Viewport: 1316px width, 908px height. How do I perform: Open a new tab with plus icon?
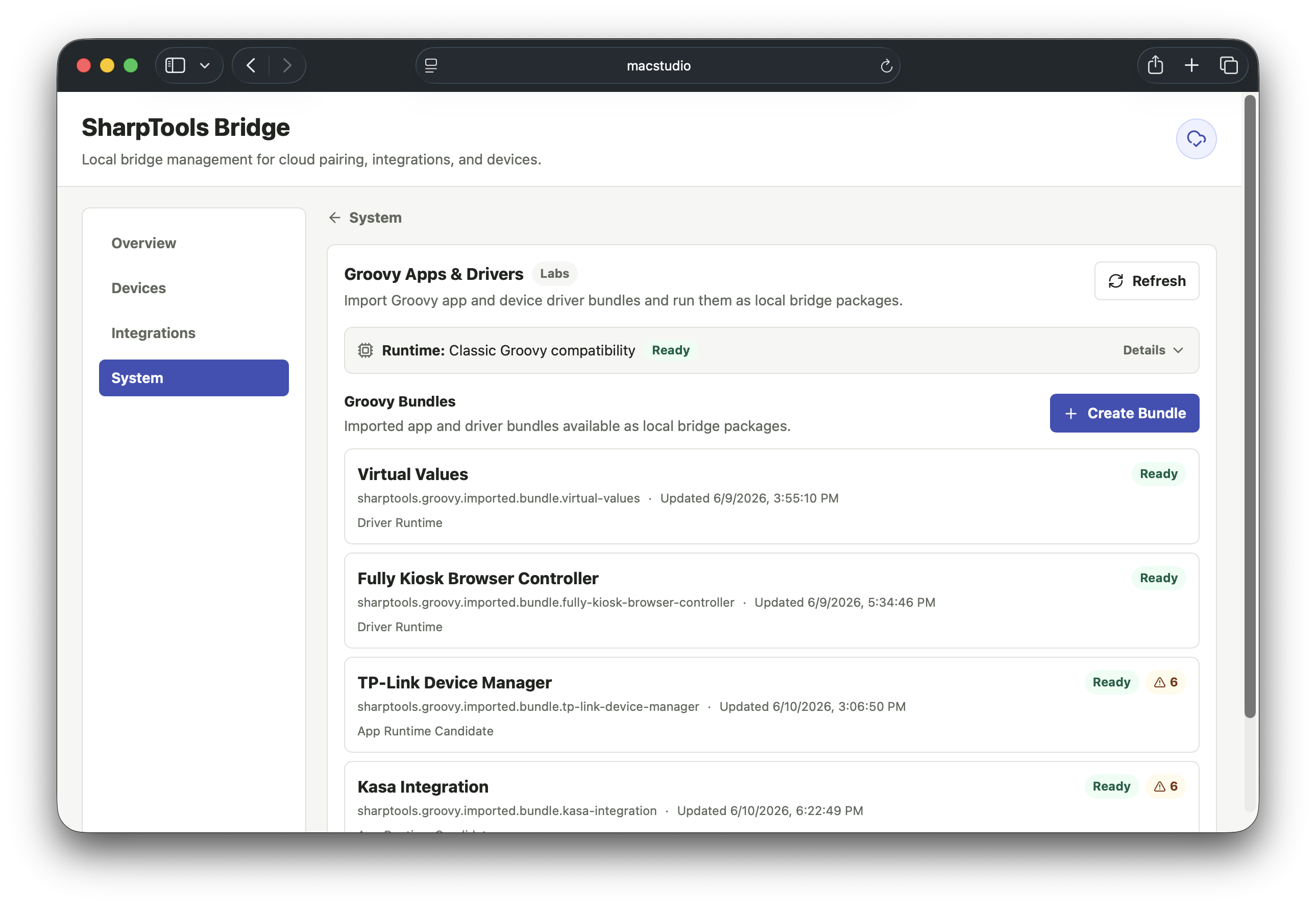pos(1191,65)
